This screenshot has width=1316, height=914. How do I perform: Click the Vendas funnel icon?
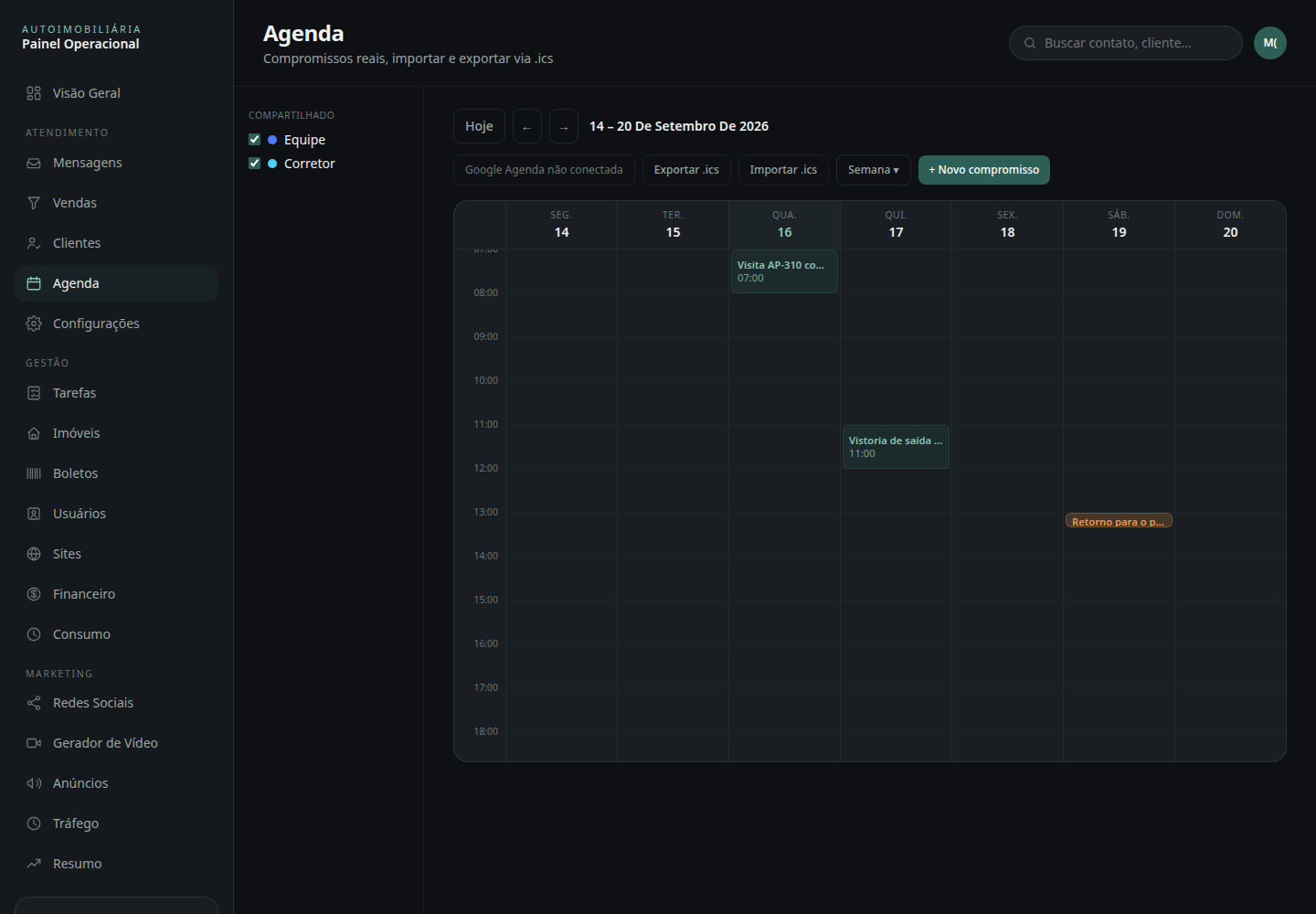tap(34, 203)
